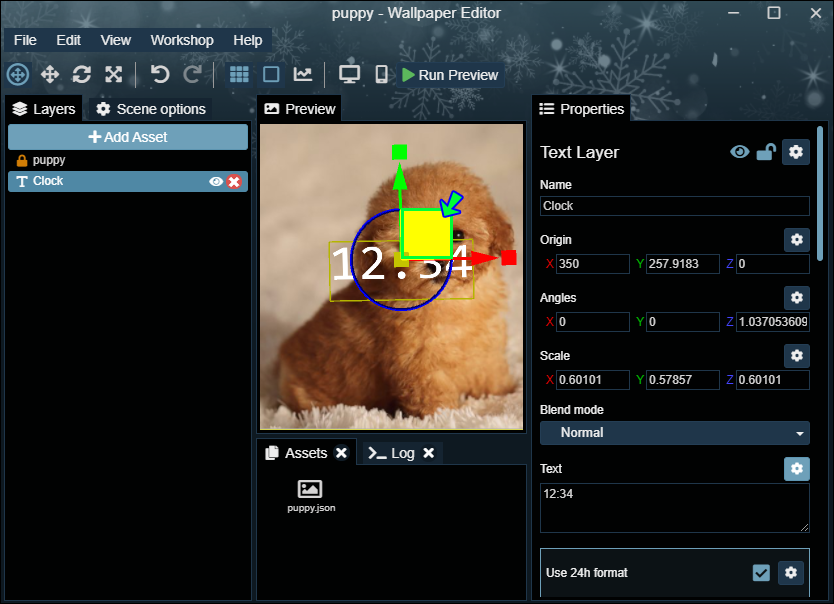
Task: Edit the Angles X field
Action: [x=593, y=322]
